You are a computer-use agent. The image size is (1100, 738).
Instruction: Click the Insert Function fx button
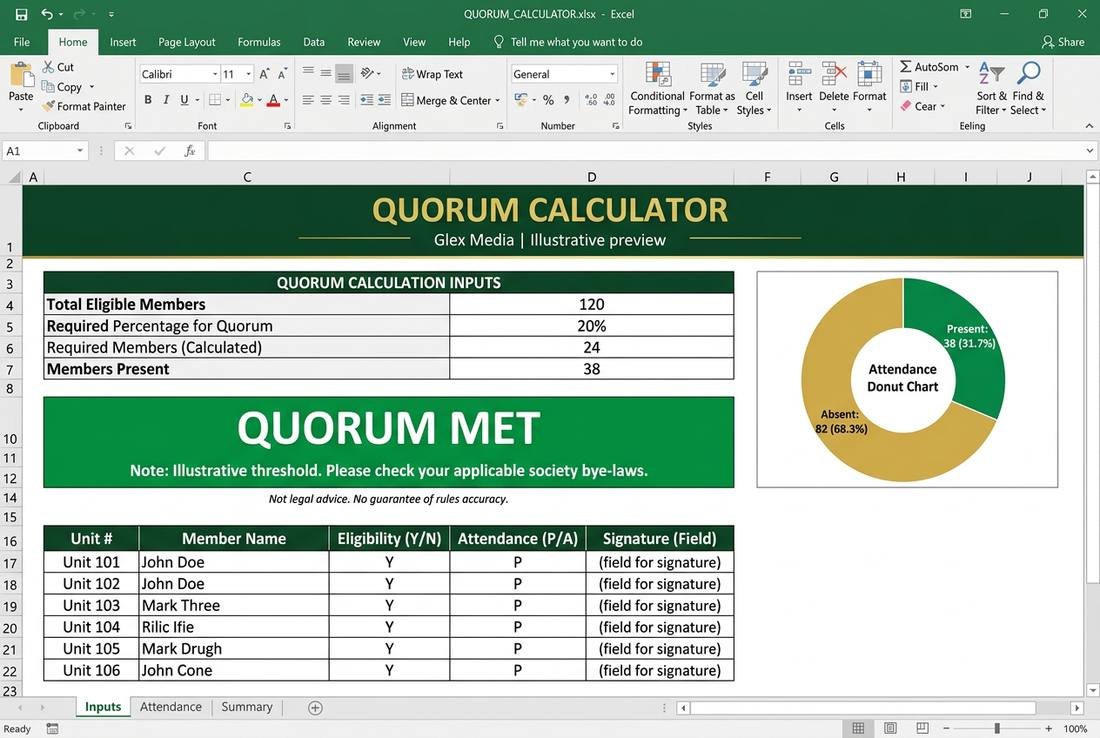click(x=189, y=151)
